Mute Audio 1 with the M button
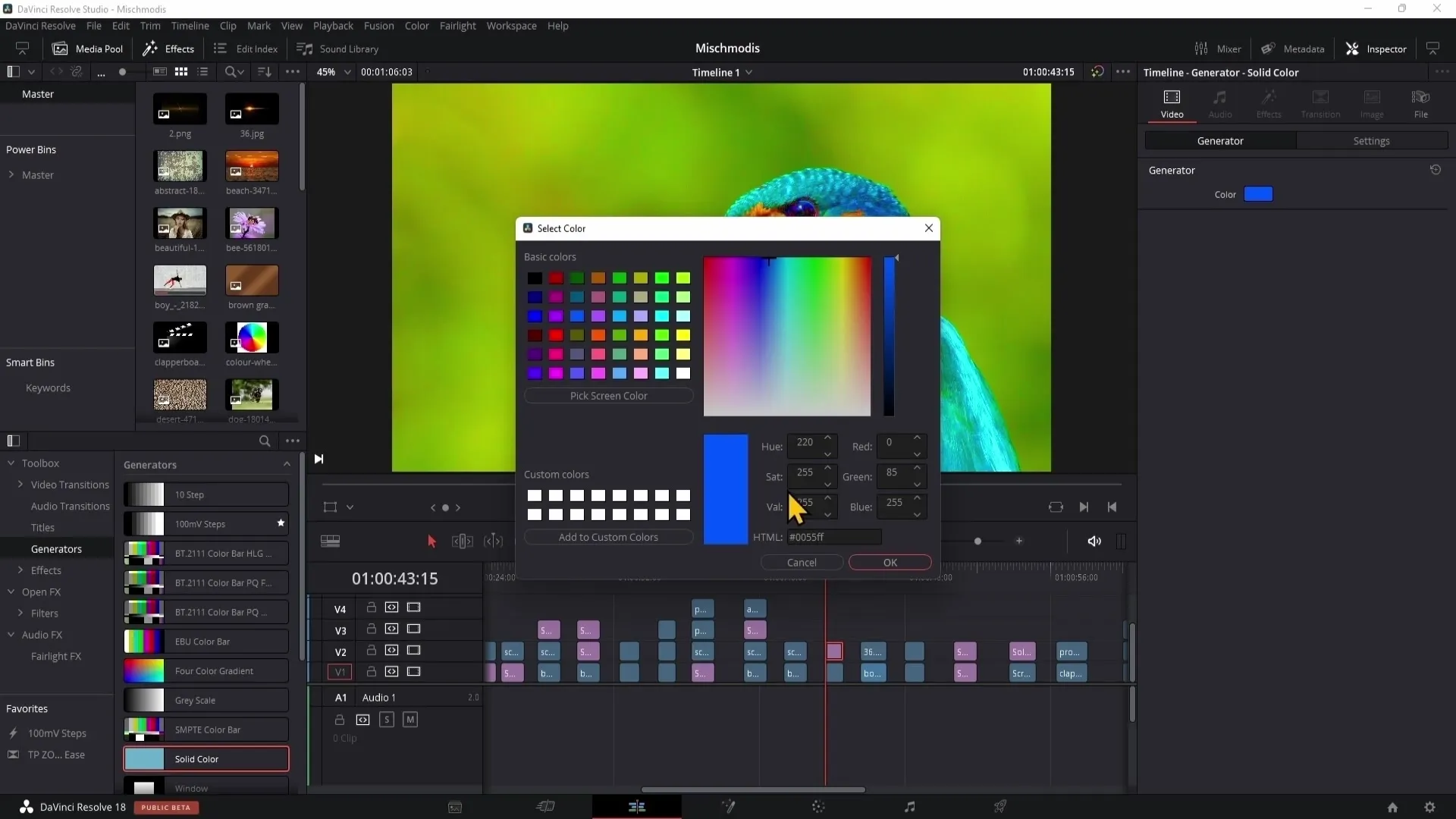Image resolution: width=1456 pixels, height=819 pixels. [x=410, y=720]
